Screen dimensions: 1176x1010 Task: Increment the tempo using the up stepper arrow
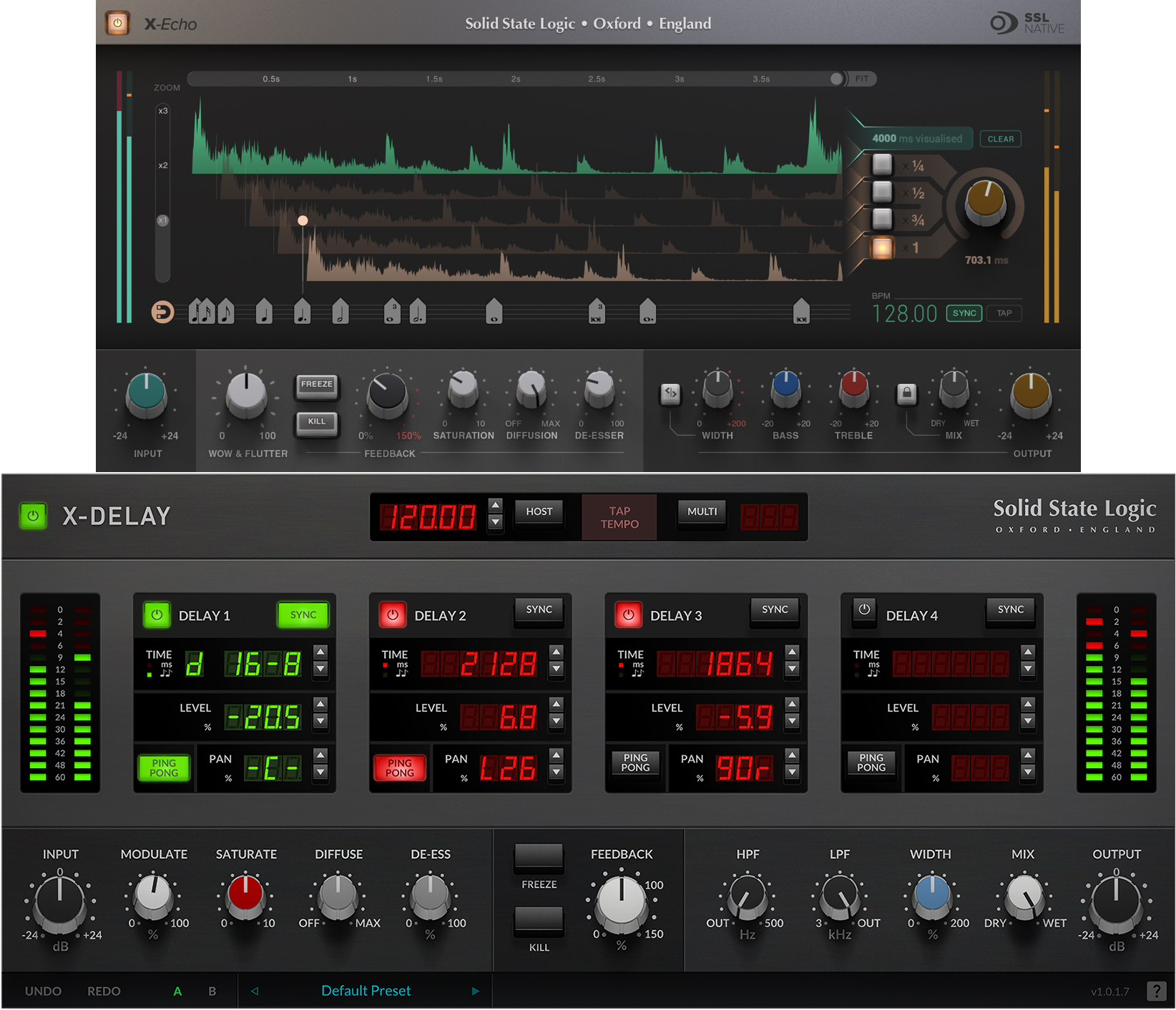point(496,504)
